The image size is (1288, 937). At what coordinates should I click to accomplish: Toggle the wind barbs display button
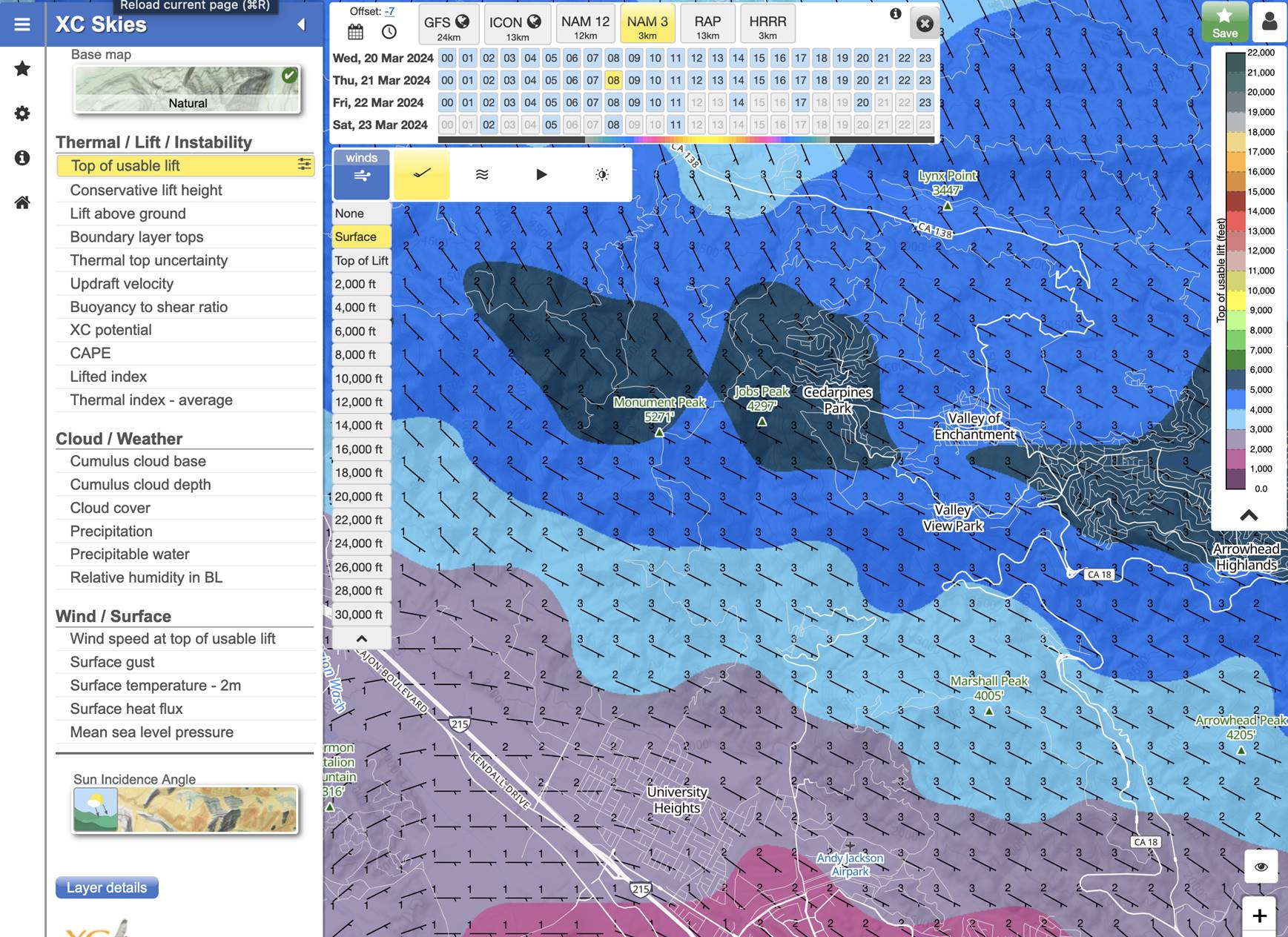click(x=421, y=174)
